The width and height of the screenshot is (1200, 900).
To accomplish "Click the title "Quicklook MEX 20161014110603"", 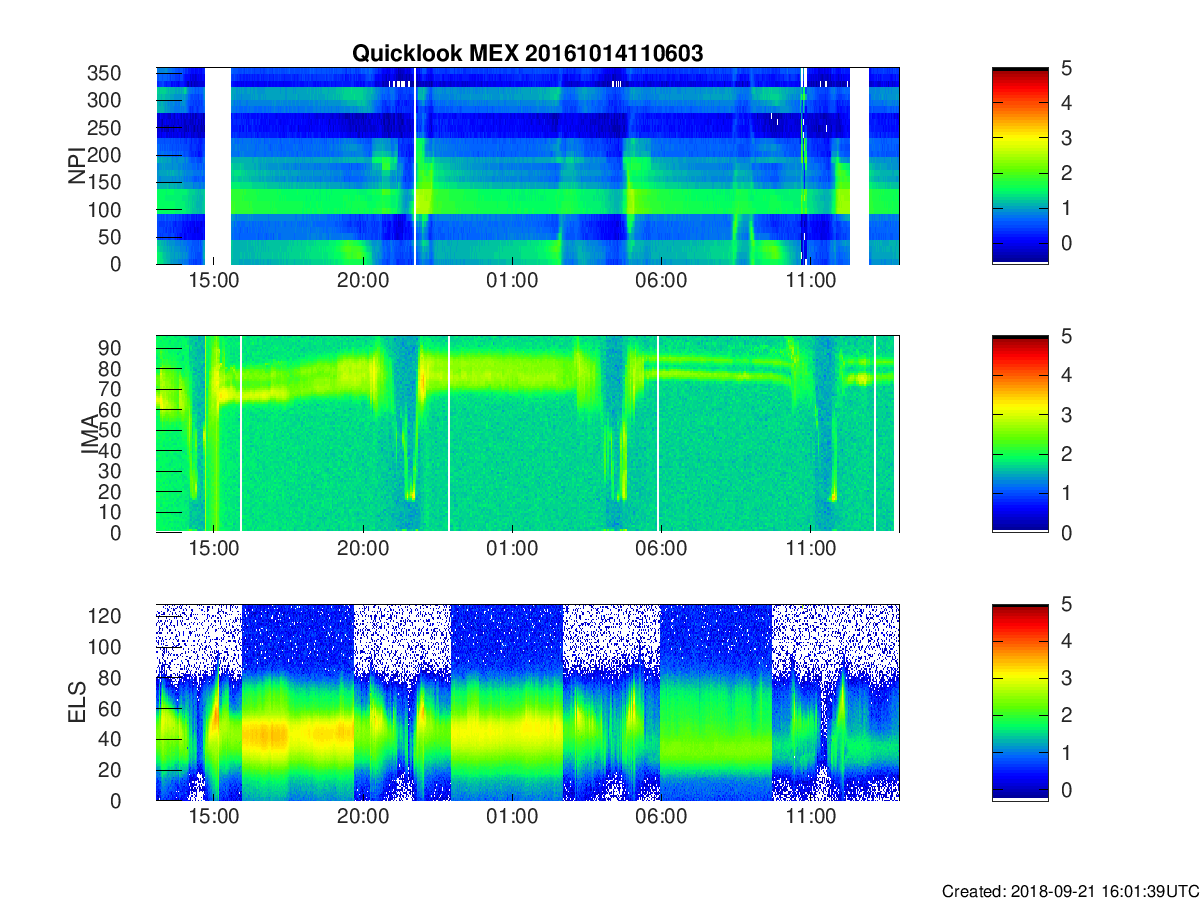I will point(527,54).
